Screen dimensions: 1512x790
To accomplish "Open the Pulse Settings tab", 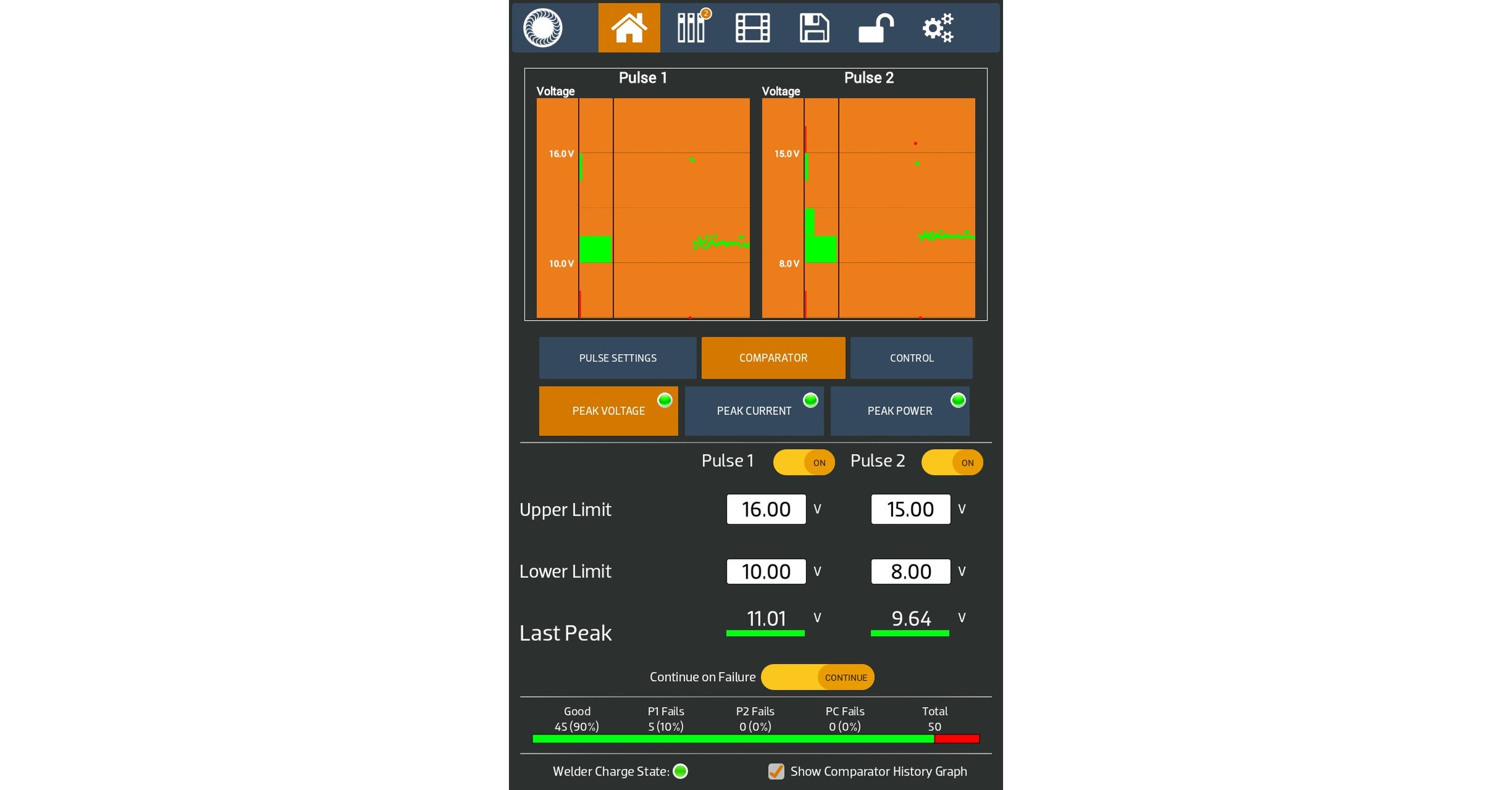I will click(x=618, y=357).
